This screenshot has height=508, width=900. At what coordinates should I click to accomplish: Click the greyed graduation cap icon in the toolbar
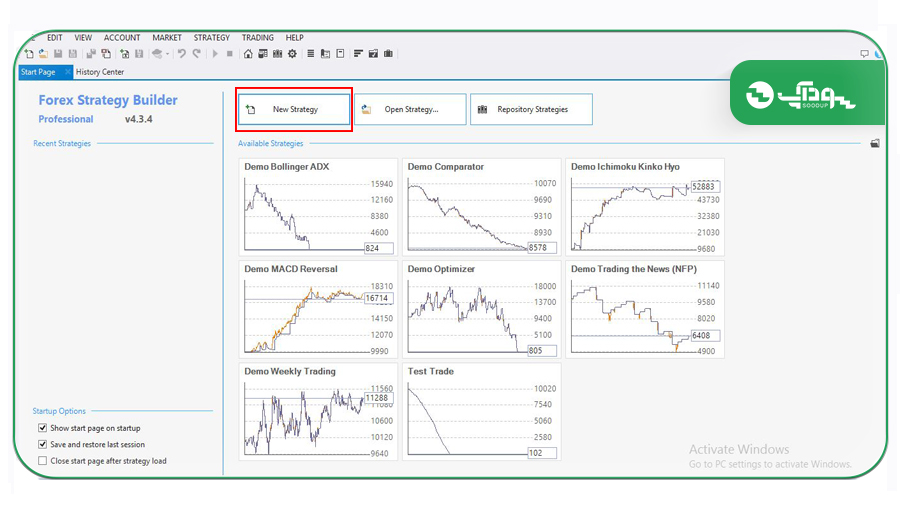tap(157, 54)
